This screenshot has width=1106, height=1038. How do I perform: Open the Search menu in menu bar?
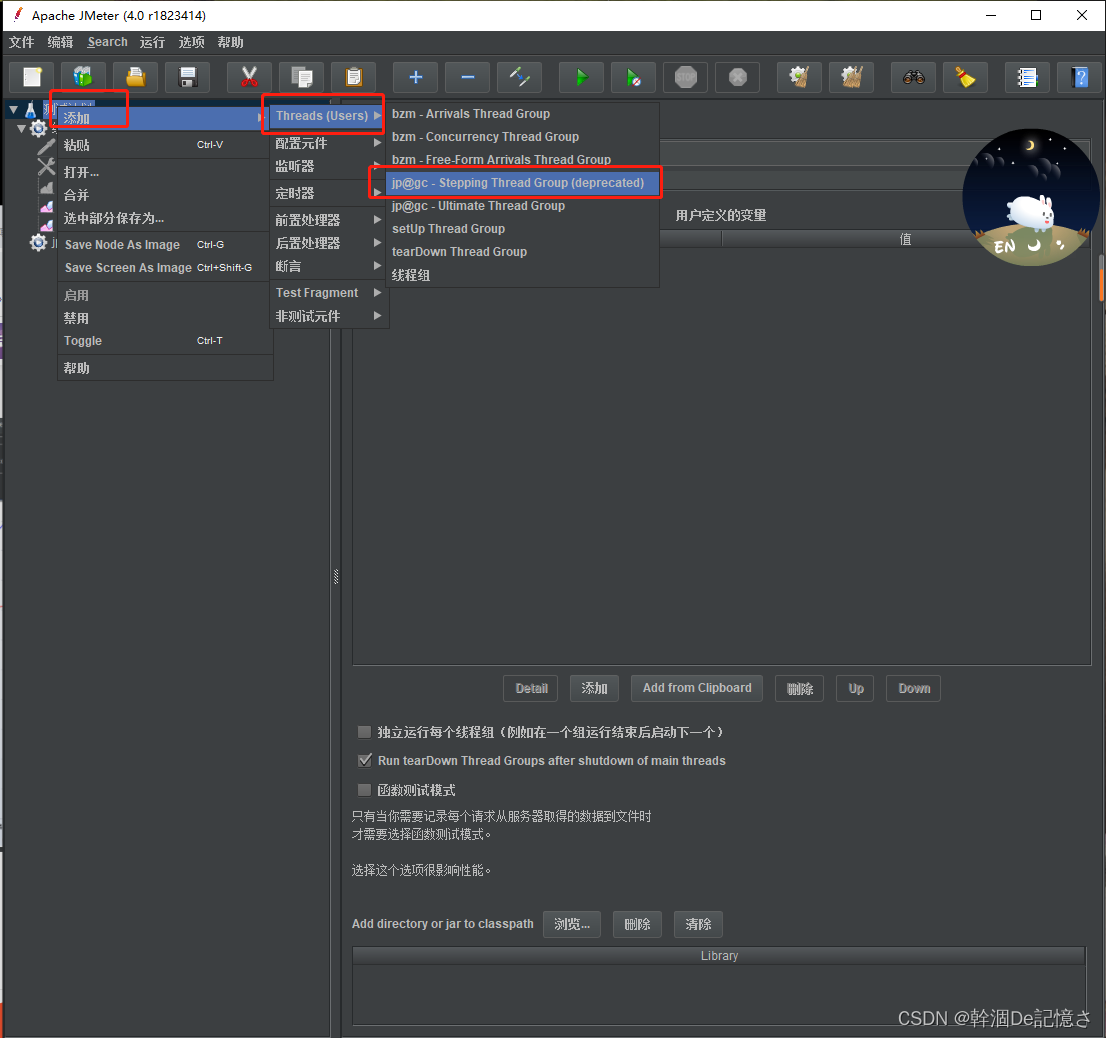point(107,42)
